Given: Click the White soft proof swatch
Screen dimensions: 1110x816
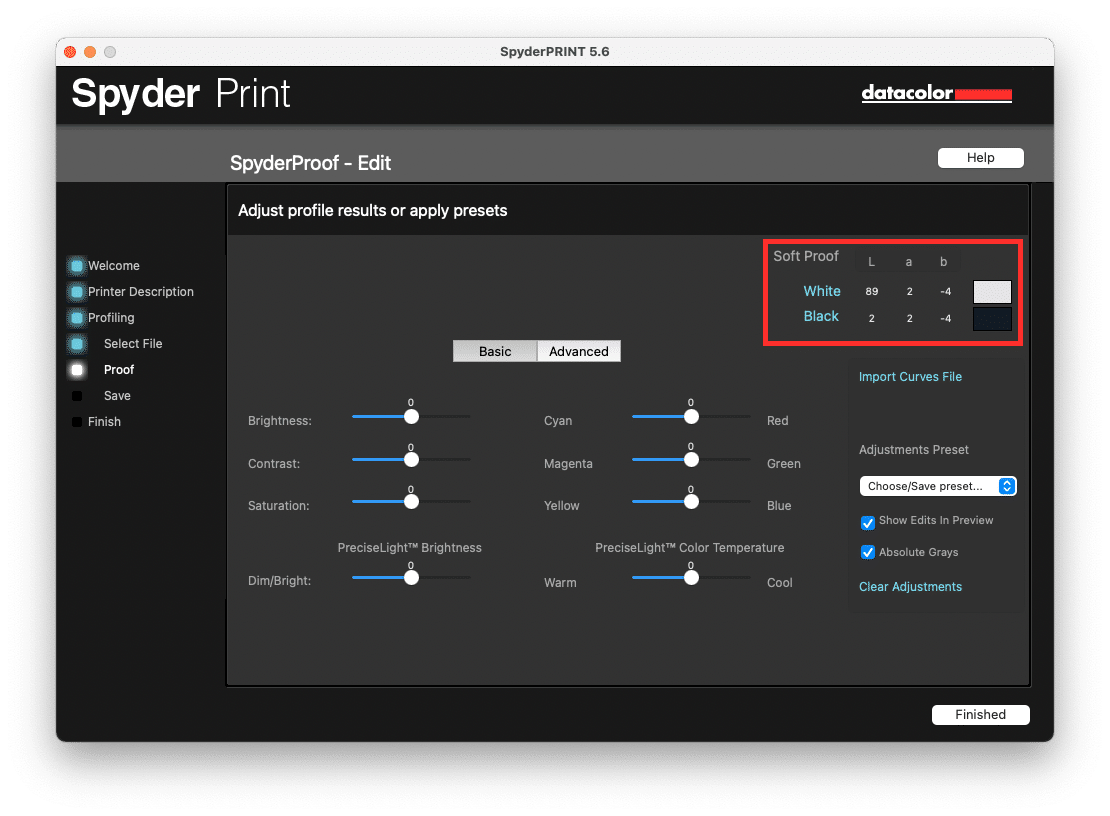Looking at the screenshot, I should pos(991,291).
